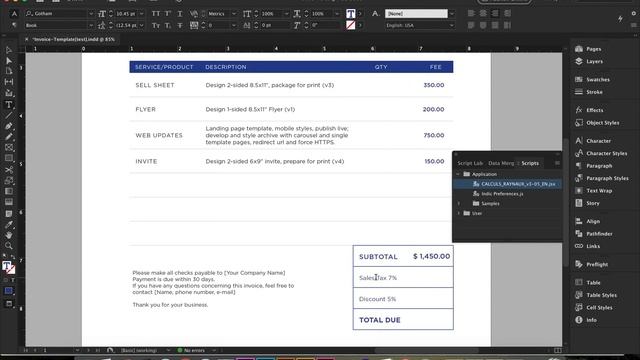This screenshot has height=360, width=640.
Task: Toggle All Caps formatting
Action: pos(156,14)
